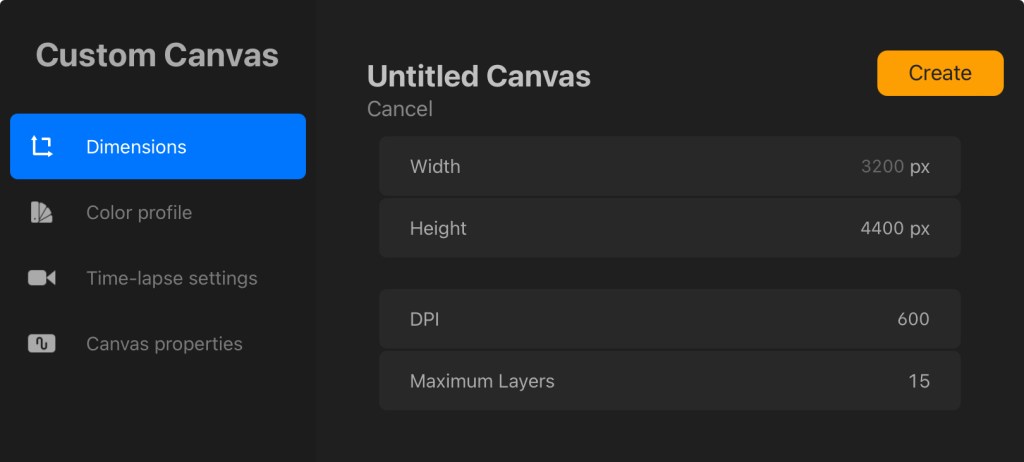Tap the px unit beside Height

pos(920,228)
